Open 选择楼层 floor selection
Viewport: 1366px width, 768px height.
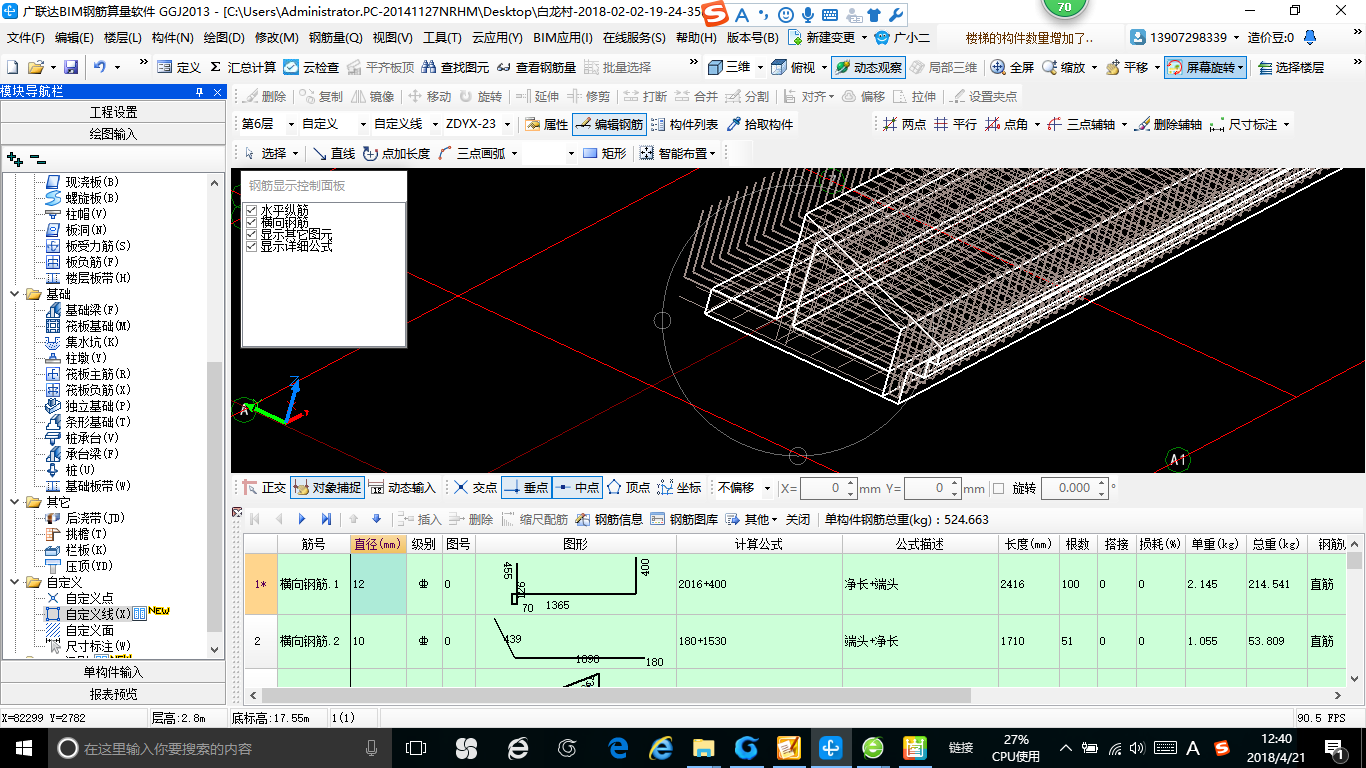1291,67
